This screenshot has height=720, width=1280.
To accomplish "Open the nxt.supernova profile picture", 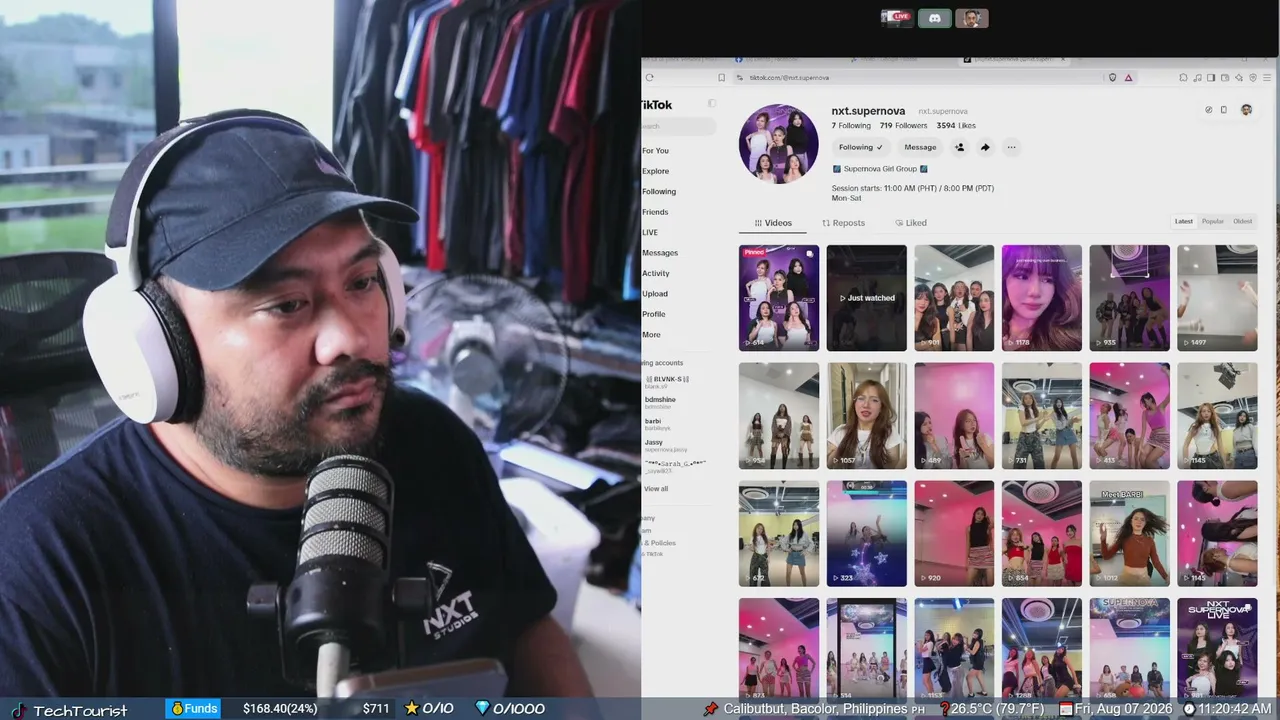I will 779,144.
